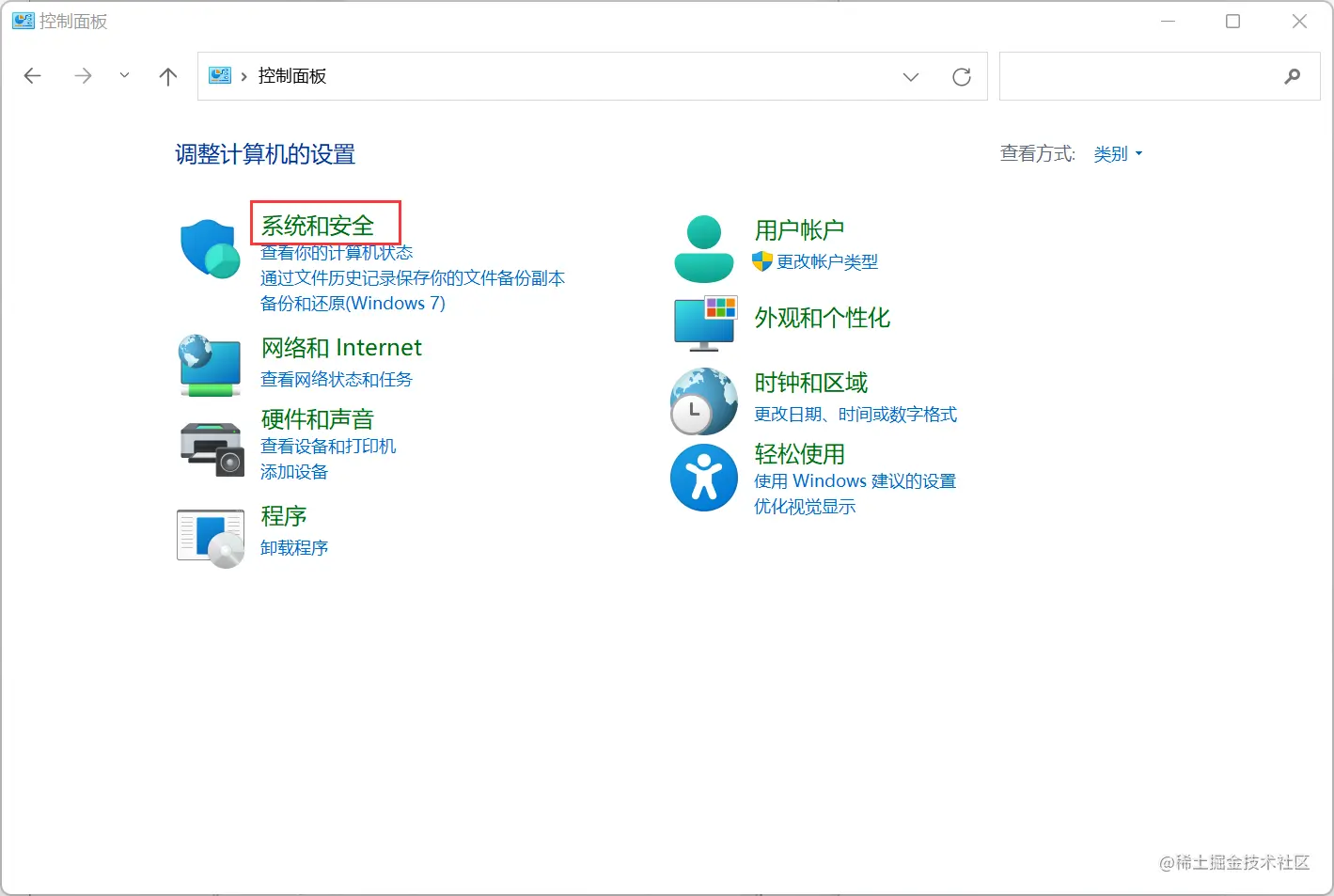
Task: Open the Hardware and Sound printer icon
Action: pyautogui.click(x=212, y=449)
